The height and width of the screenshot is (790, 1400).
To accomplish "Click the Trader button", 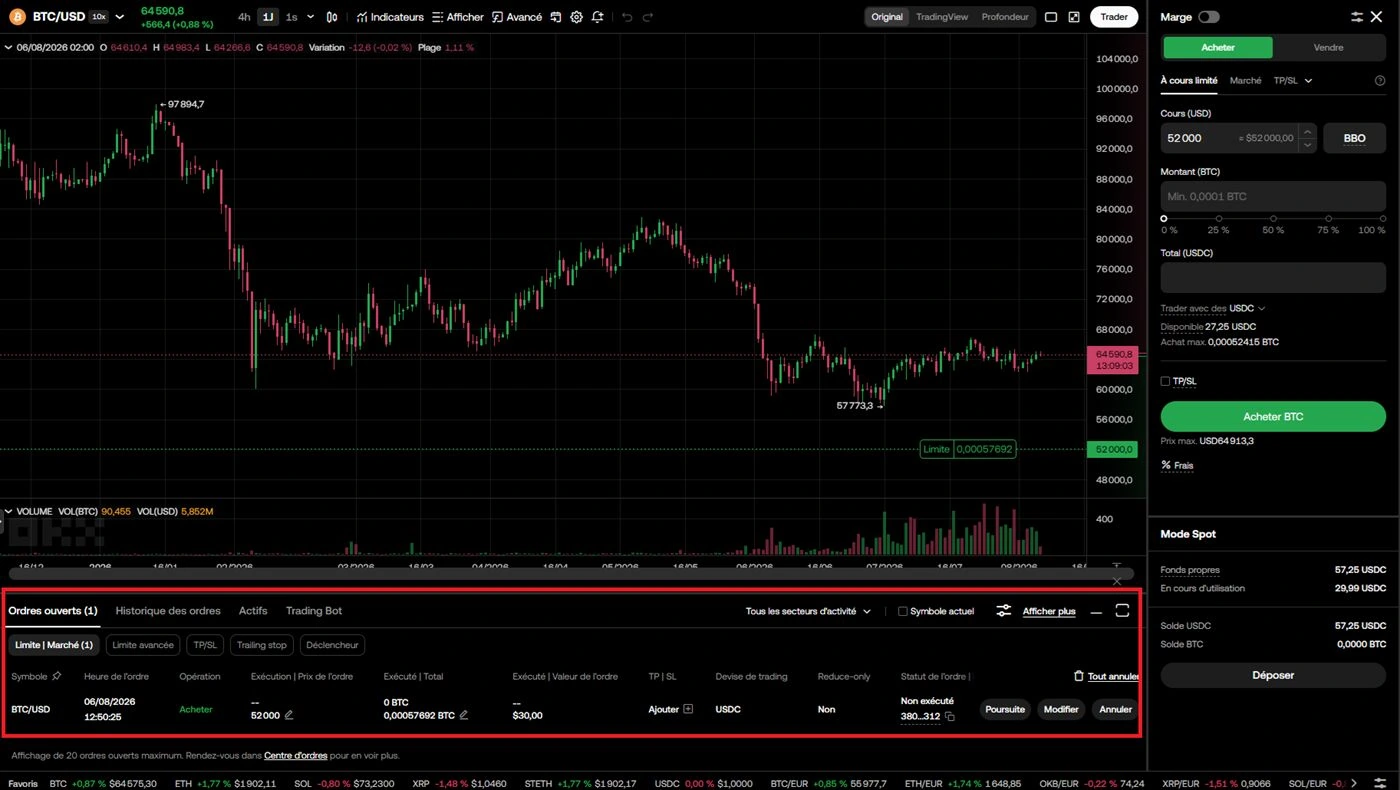I will pyautogui.click(x=1113, y=17).
